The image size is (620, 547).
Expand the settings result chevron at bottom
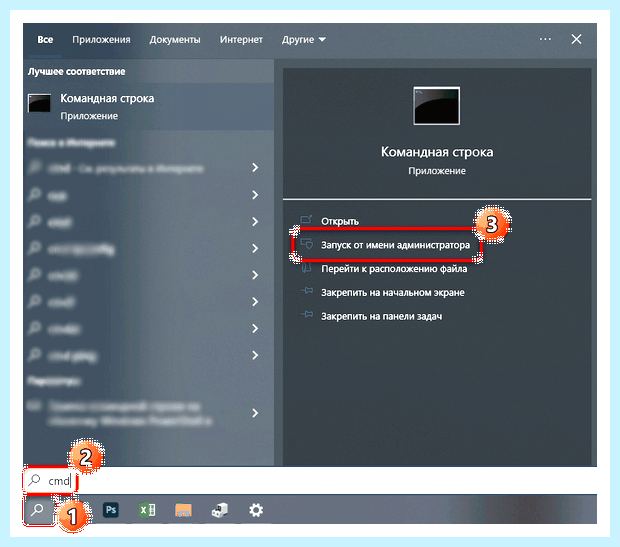(x=255, y=413)
